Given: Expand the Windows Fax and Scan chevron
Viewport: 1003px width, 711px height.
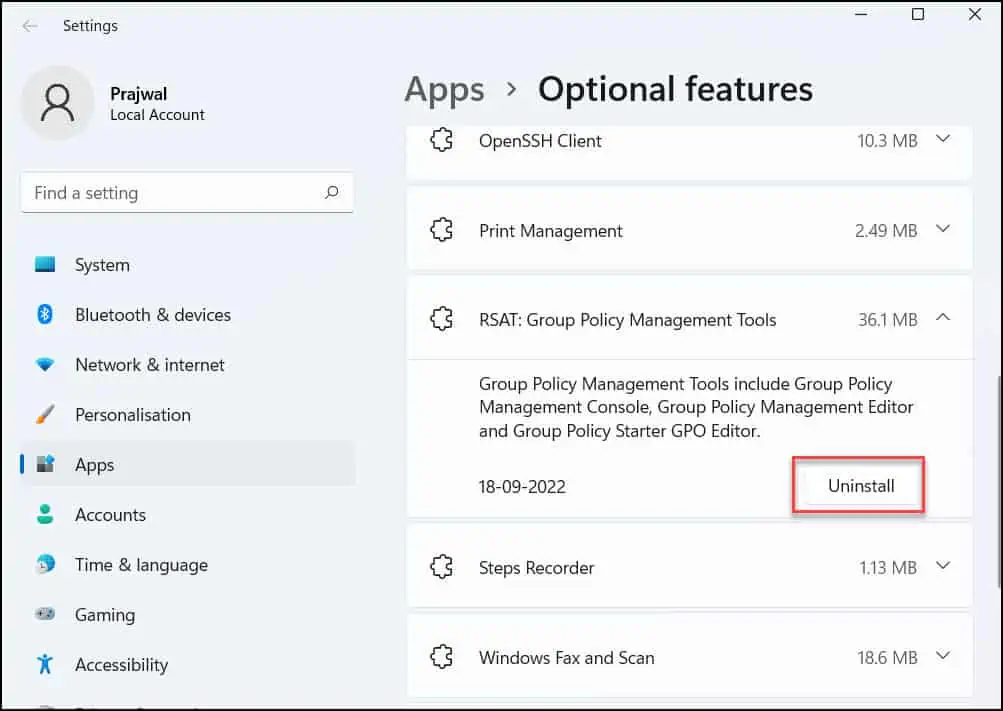Looking at the screenshot, I should (943, 656).
